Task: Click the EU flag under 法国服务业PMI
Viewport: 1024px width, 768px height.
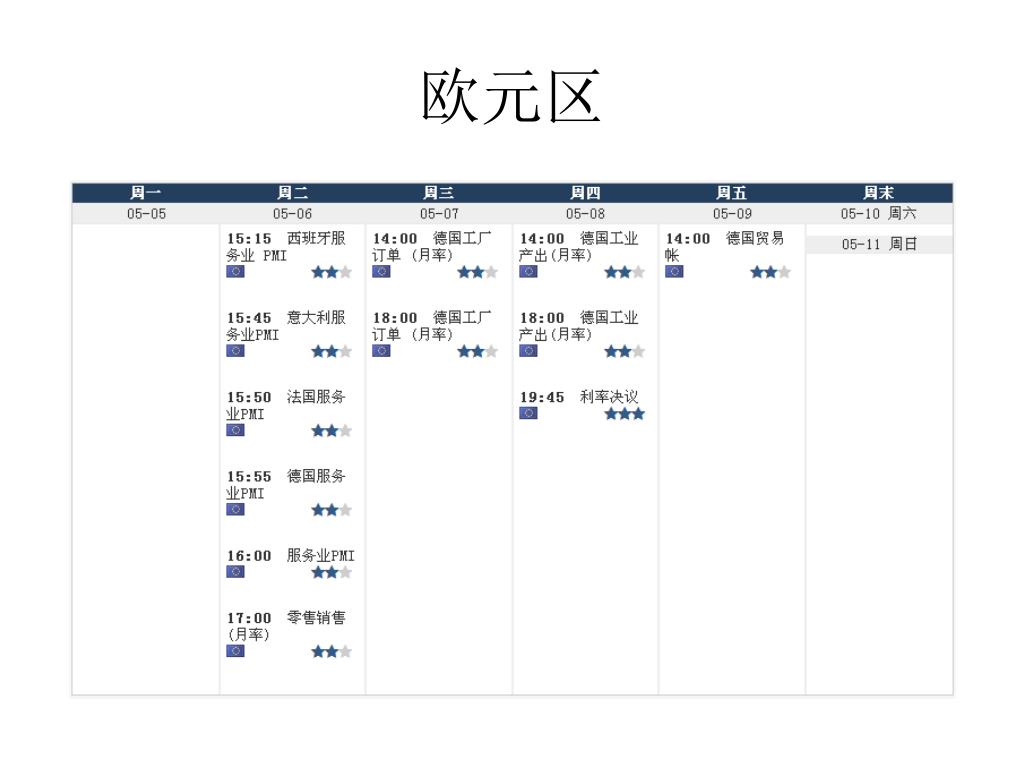Action: pyautogui.click(x=235, y=430)
